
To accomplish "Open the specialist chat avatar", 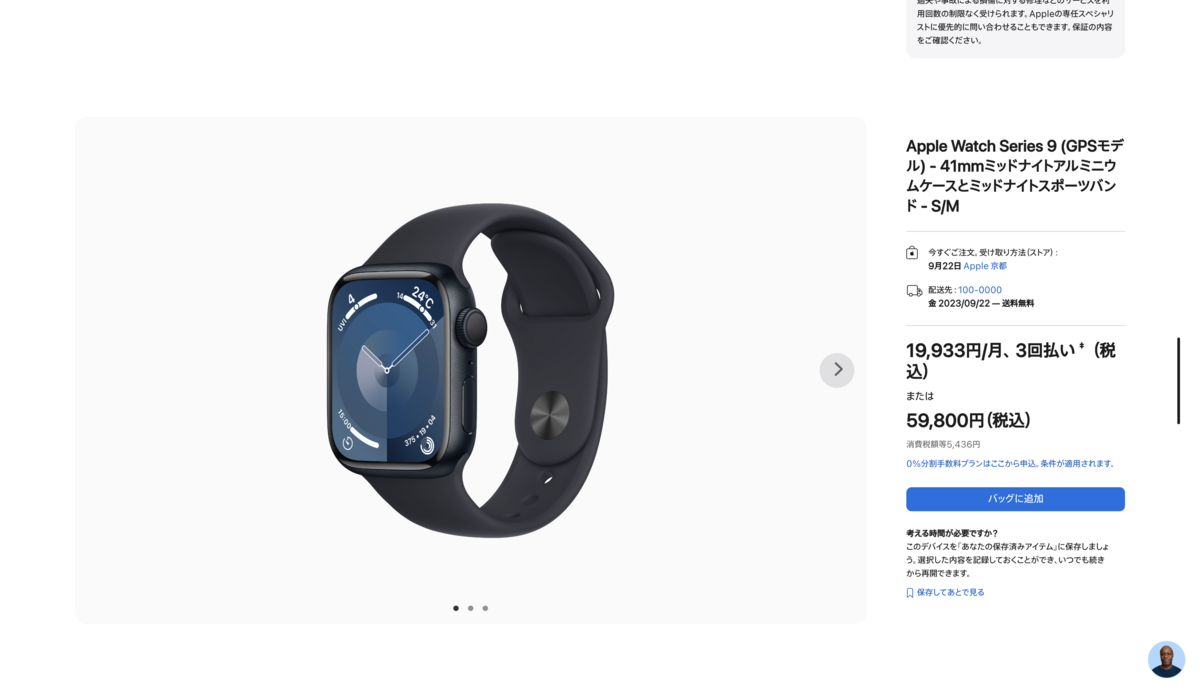I will pos(1166,659).
